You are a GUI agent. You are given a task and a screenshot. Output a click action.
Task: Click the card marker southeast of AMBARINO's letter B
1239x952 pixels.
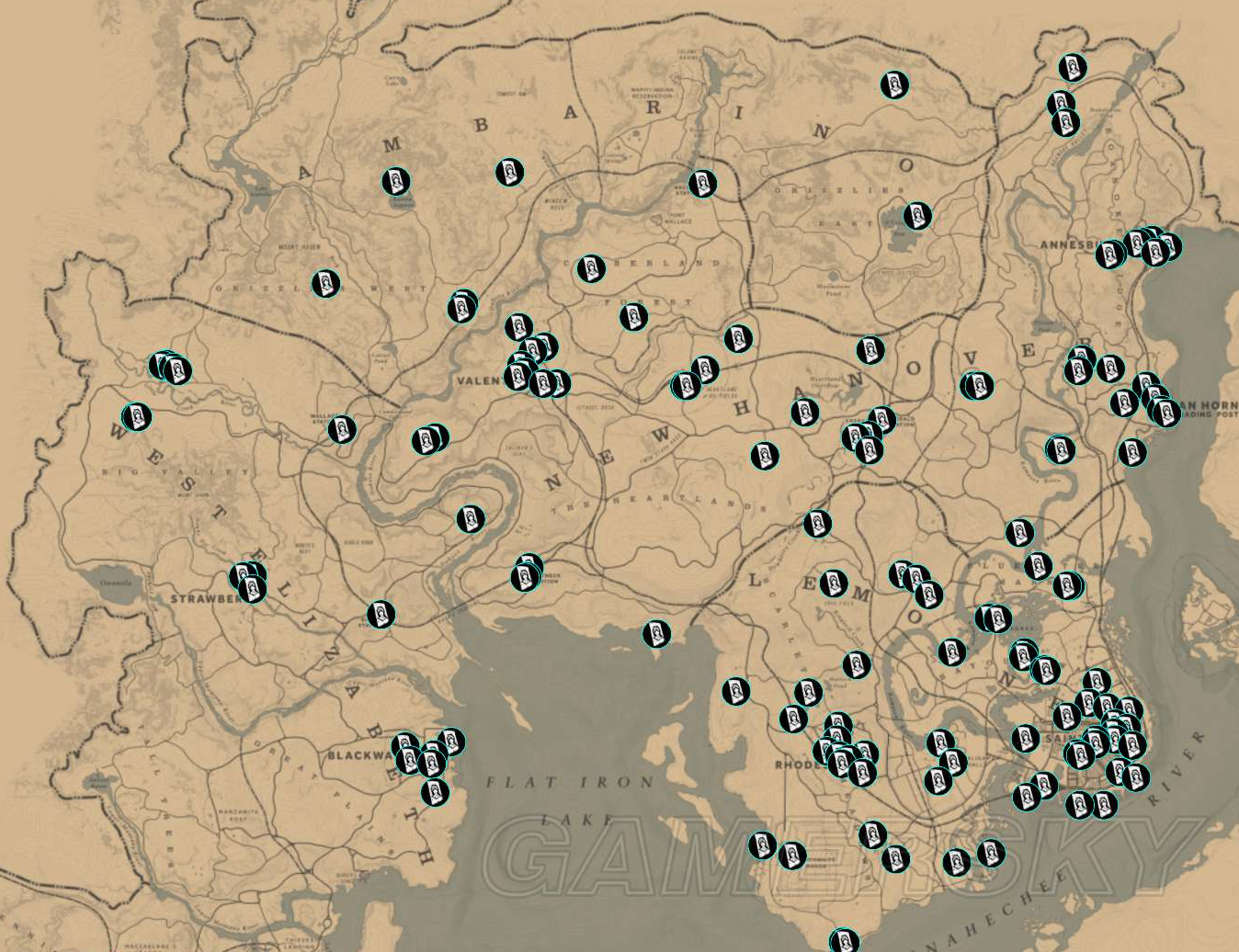pos(510,172)
